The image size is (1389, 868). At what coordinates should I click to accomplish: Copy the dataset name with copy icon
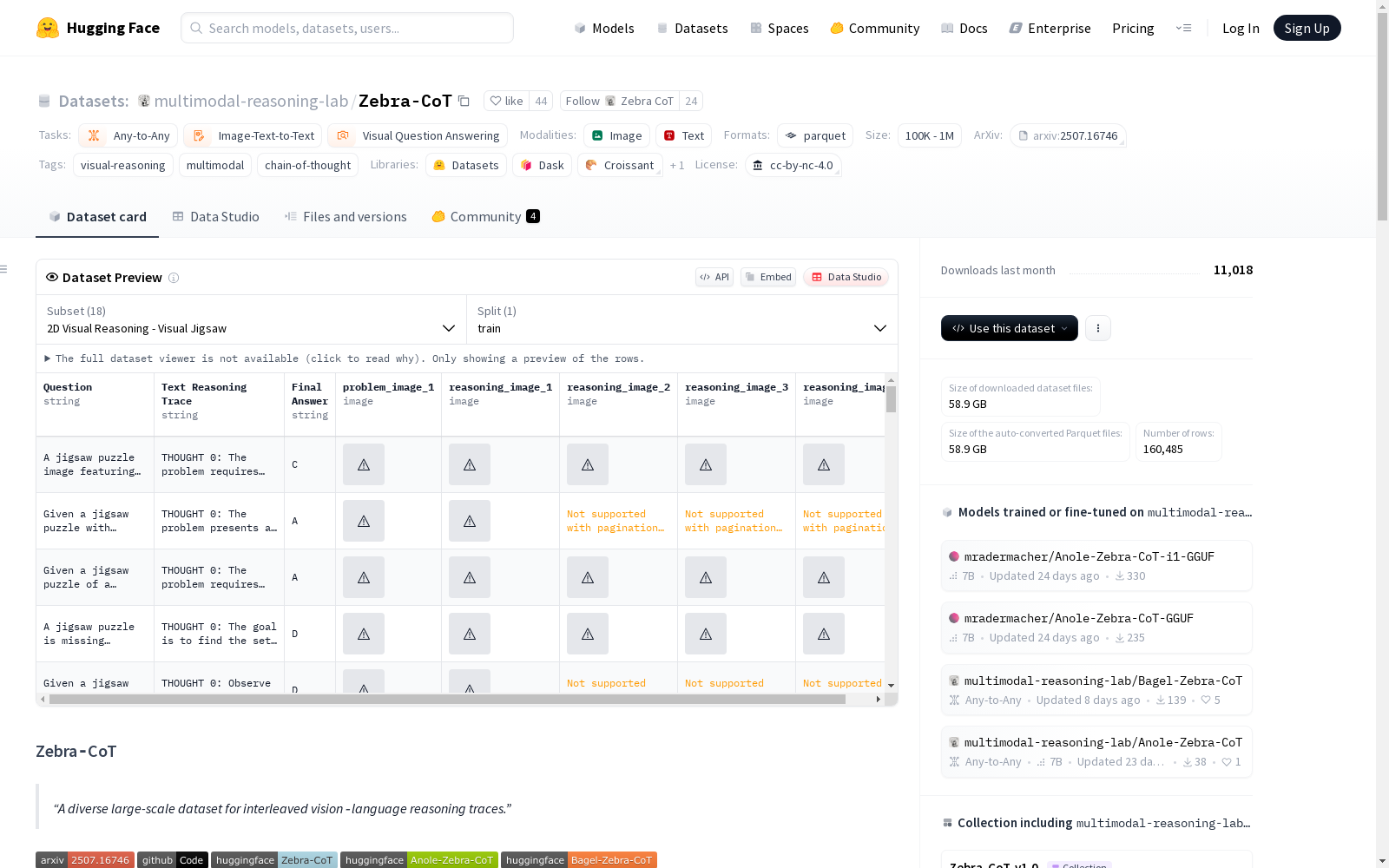click(464, 102)
